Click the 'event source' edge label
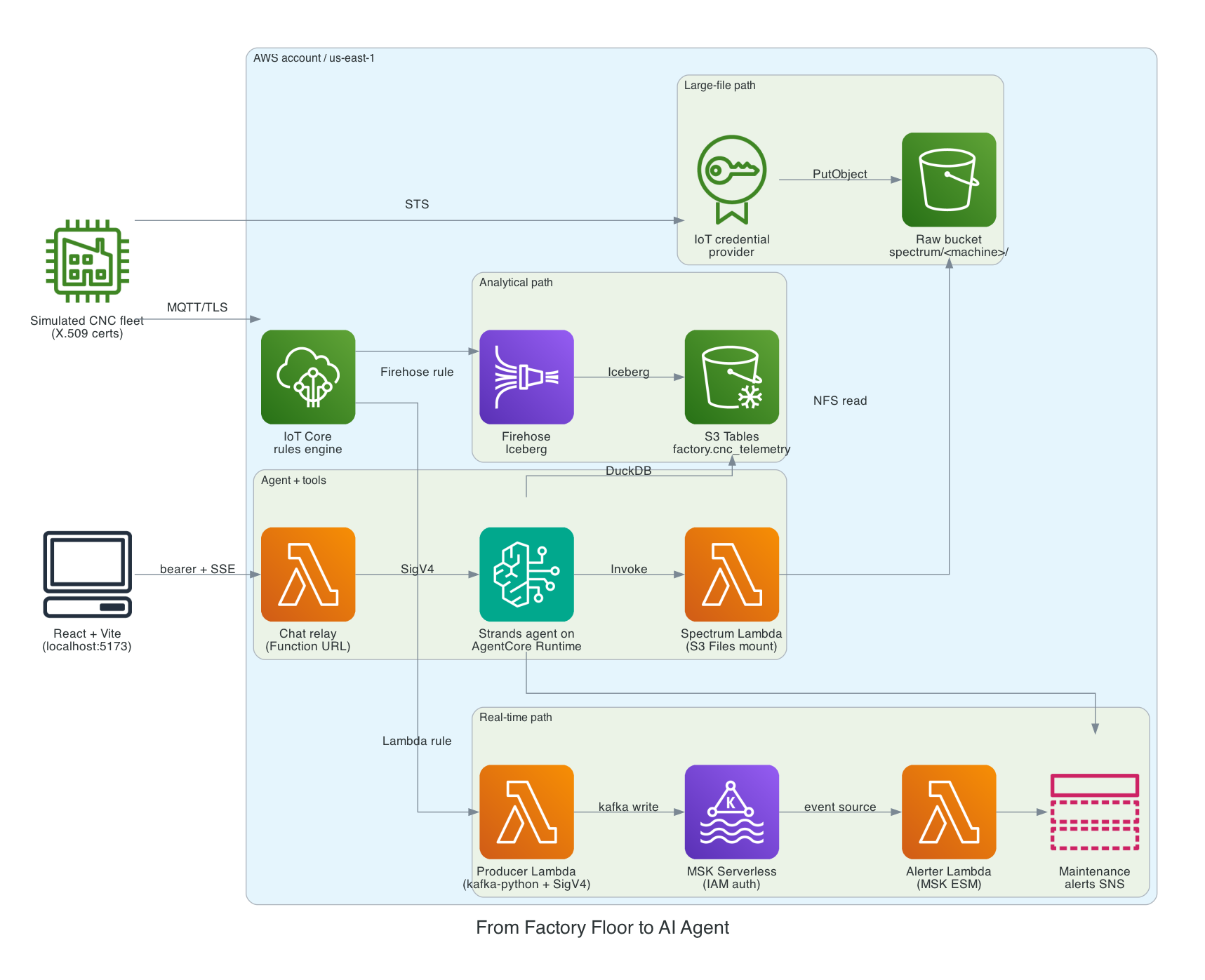The width and height of the screenshot is (1205, 980). pos(840,807)
